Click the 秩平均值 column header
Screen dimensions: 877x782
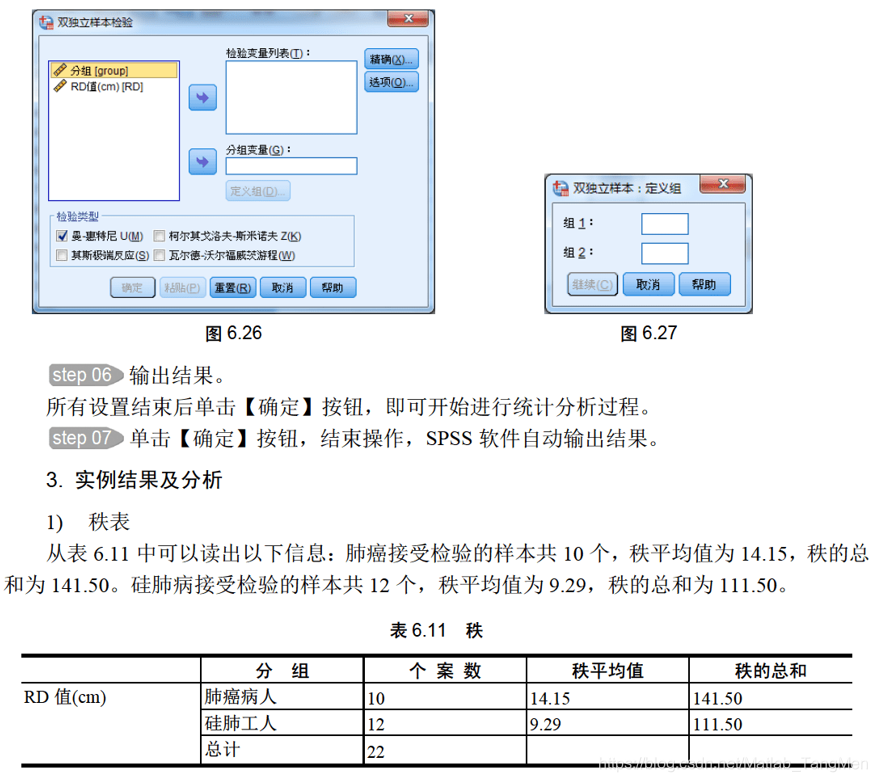pyautogui.click(x=608, y=671)
